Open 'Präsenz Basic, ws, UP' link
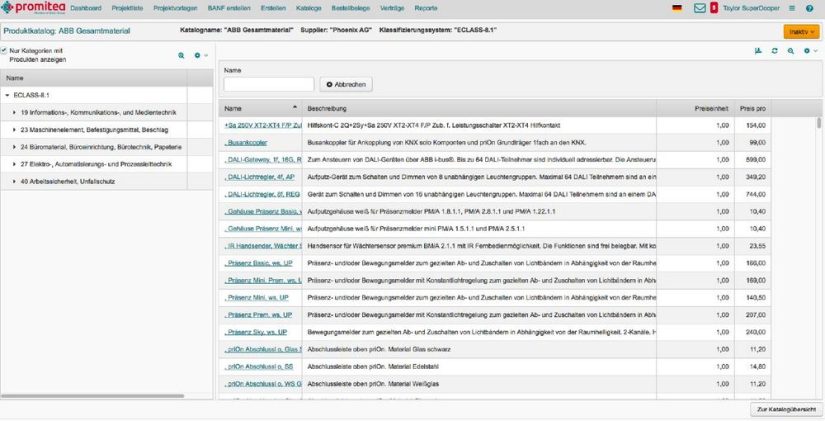 click(x=258, y=263)
